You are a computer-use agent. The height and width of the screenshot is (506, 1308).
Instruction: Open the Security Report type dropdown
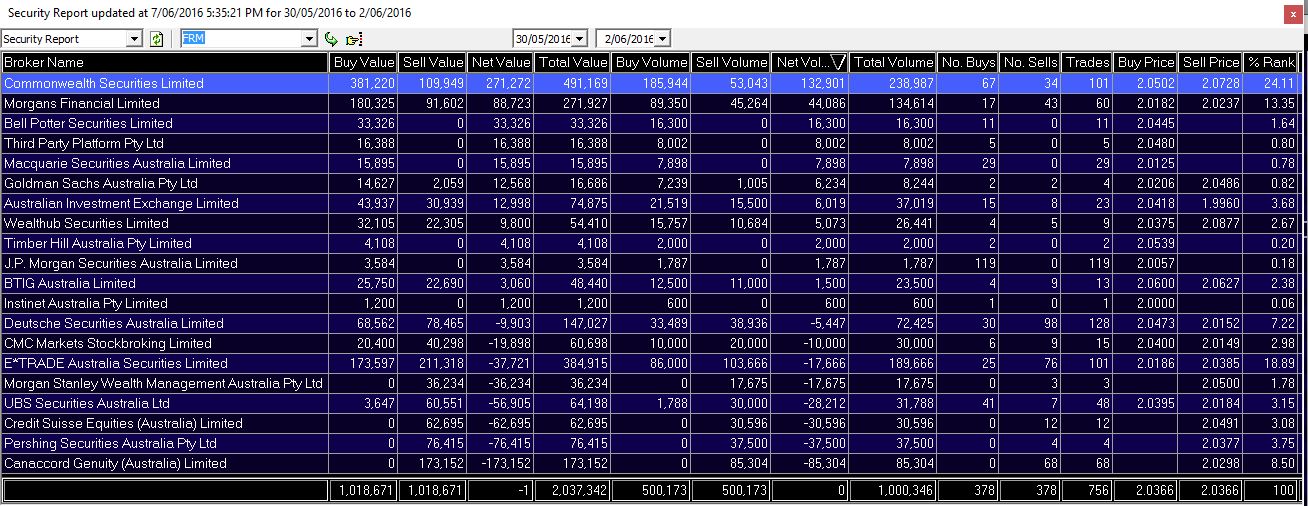(135, 39)
